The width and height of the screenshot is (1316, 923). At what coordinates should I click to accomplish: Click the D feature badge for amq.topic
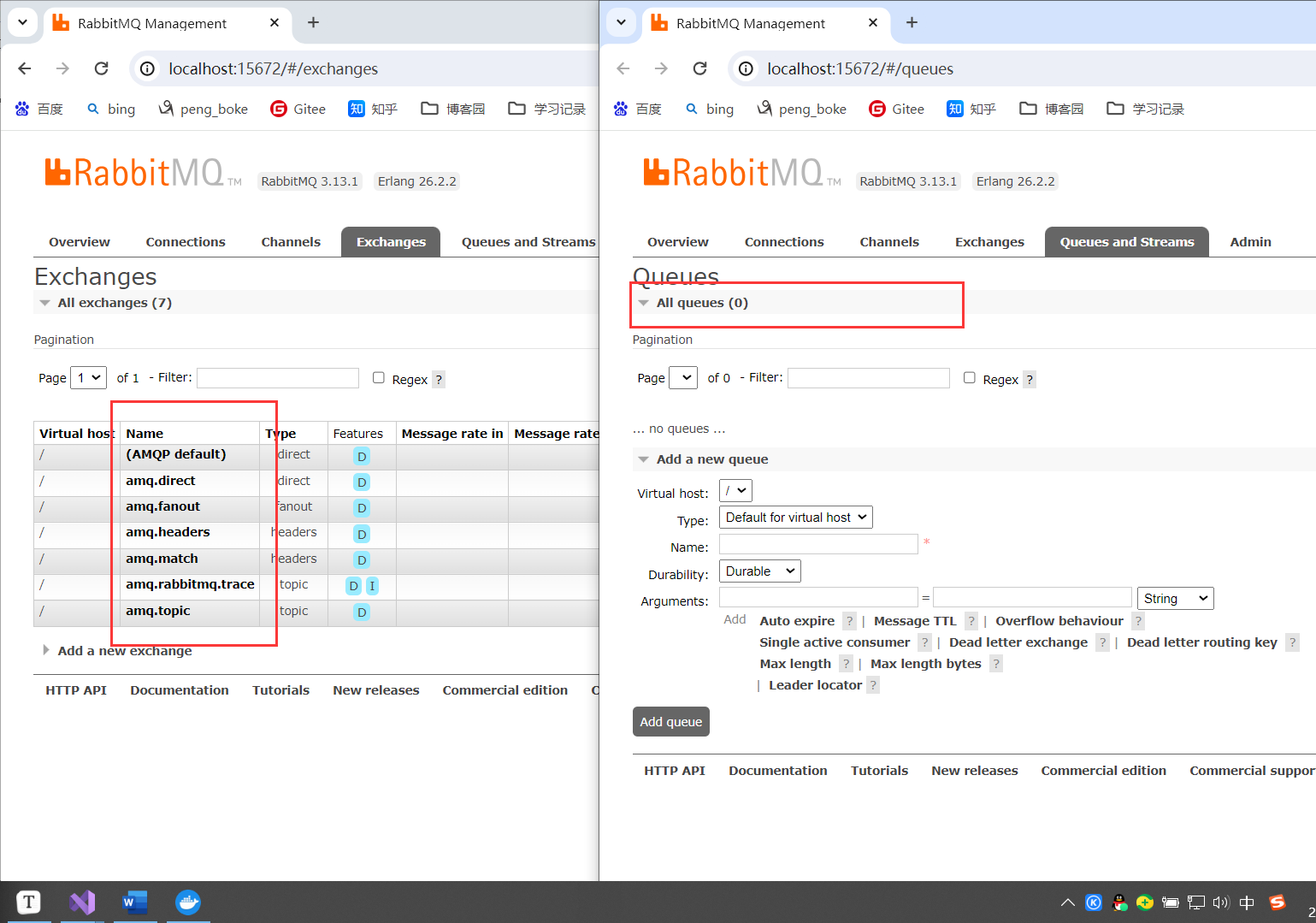click(362, 612)
